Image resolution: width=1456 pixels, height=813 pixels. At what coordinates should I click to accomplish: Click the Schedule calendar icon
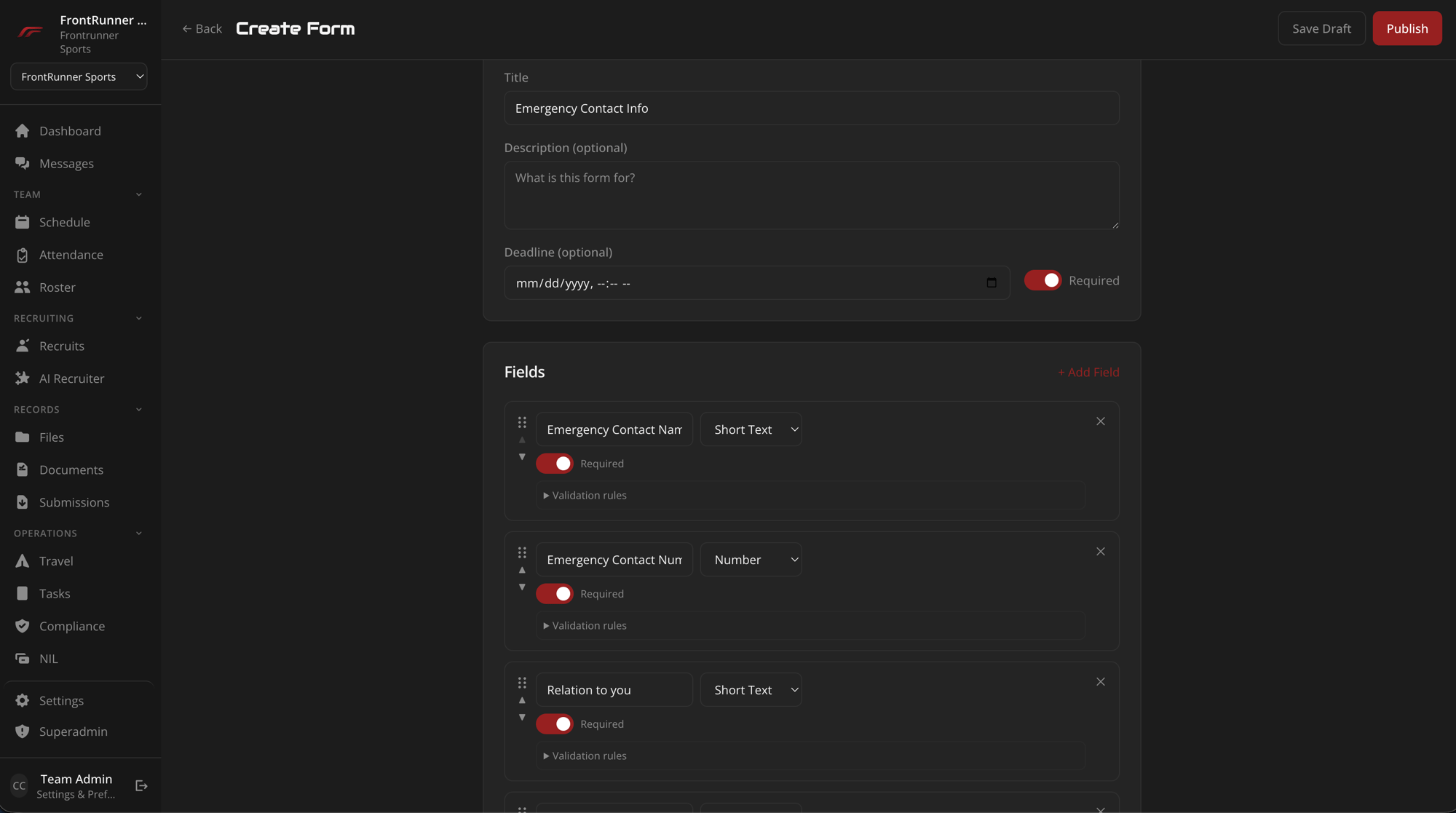23,222
